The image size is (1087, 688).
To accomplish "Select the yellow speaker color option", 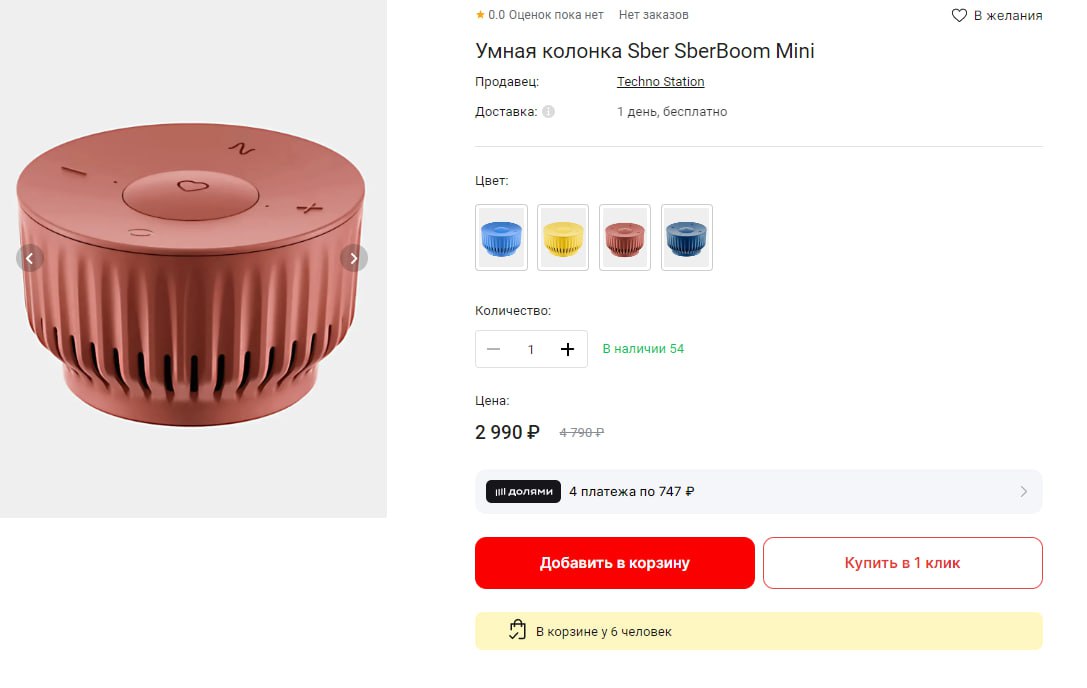I will pos(563,237).
